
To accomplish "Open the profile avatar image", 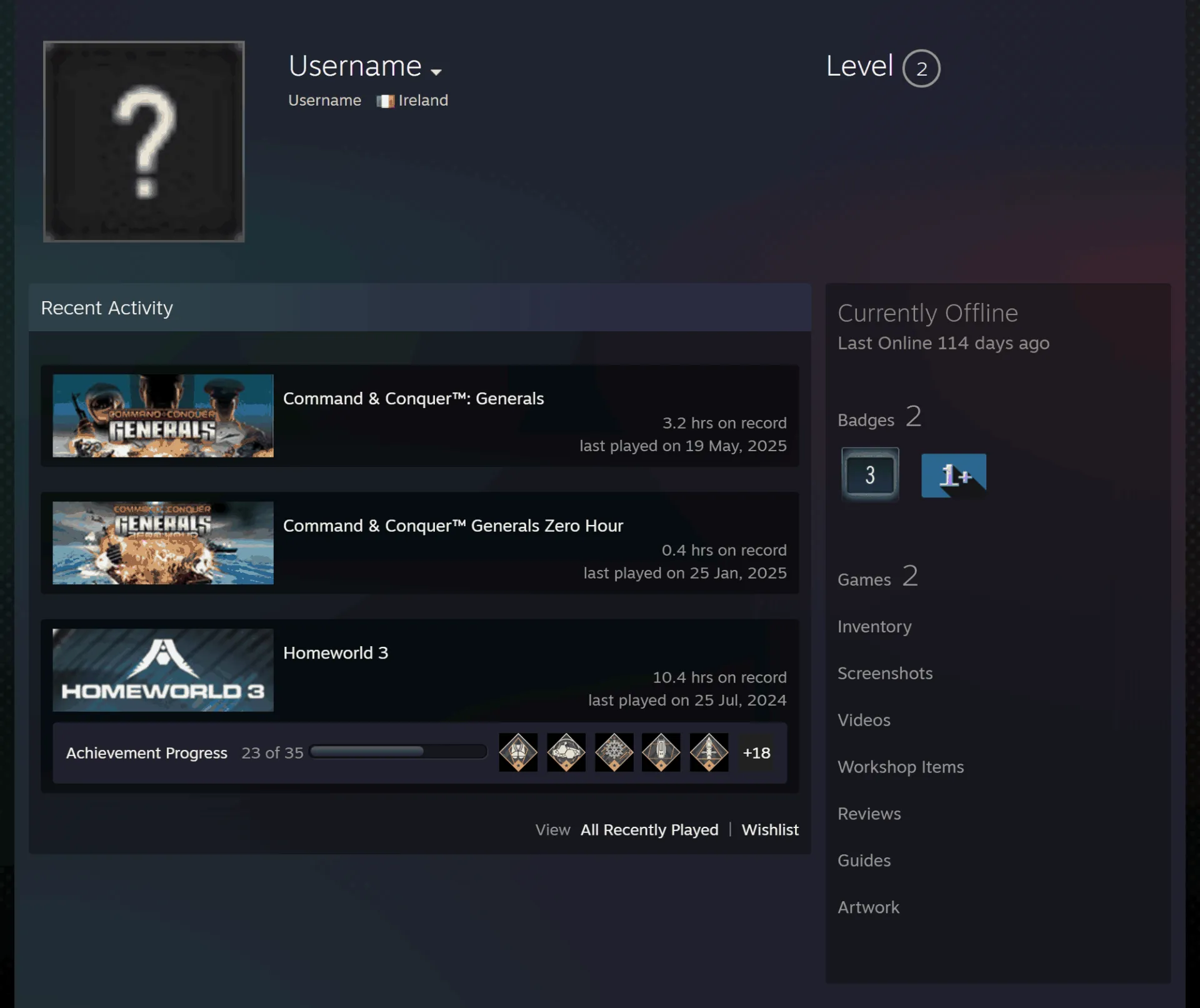I will [x=144, y=141].
